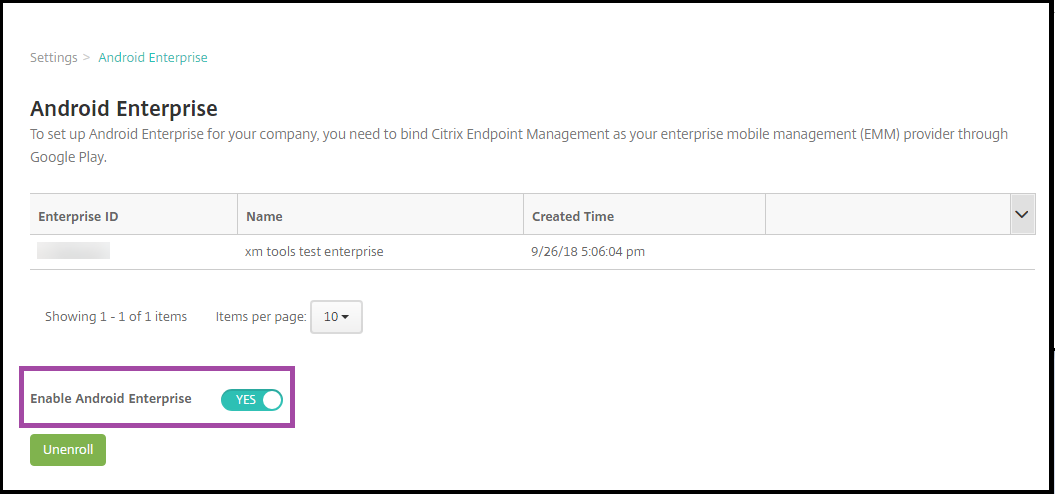Select the xm tools test enterprise row
This screenshot has width=1055, height=494.
[x=314, y=252]
